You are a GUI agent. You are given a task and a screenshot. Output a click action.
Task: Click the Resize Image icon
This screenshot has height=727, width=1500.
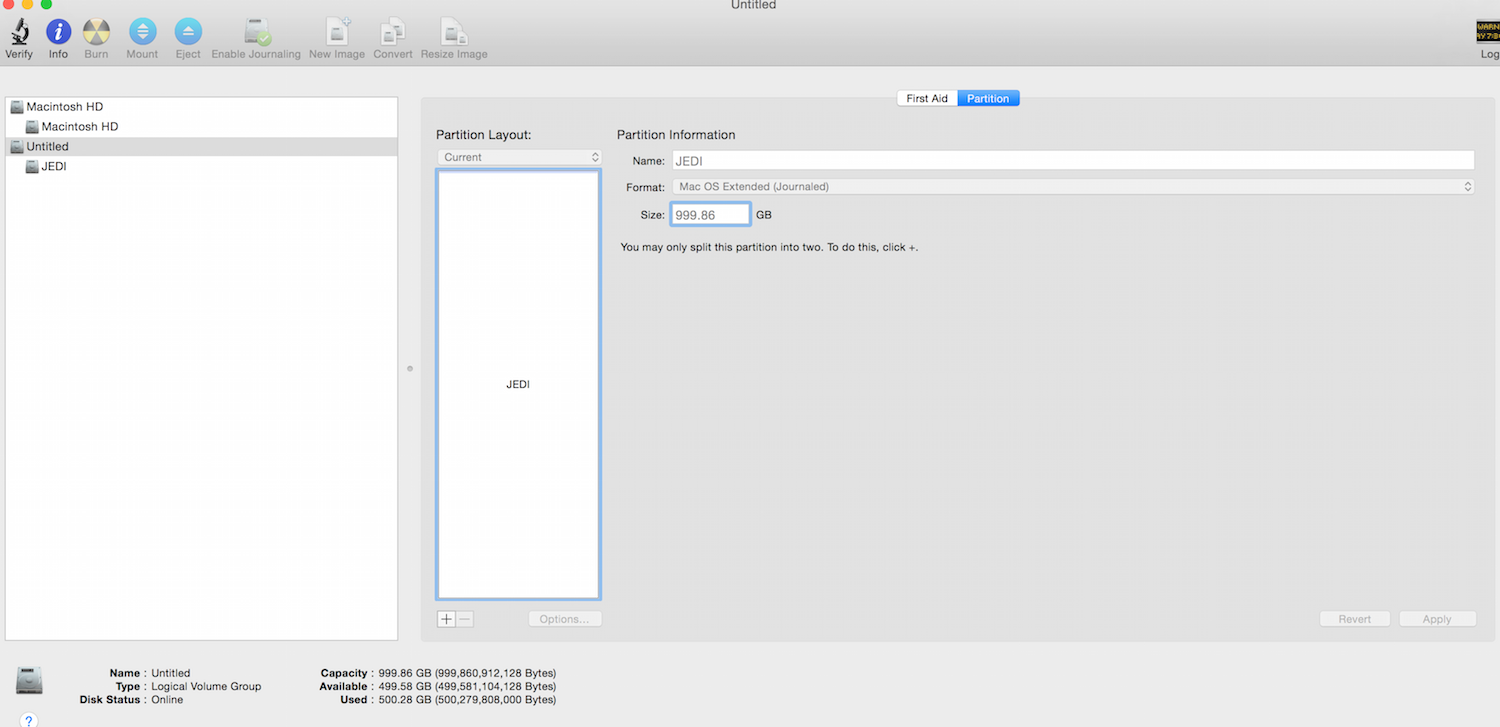click(454, 32)
